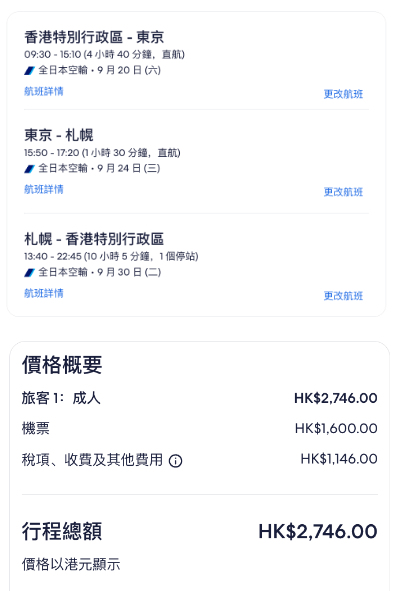400x591 pixels.
Task: Click the 旅客 1: 成人 row label
Action: click(61, 398)
